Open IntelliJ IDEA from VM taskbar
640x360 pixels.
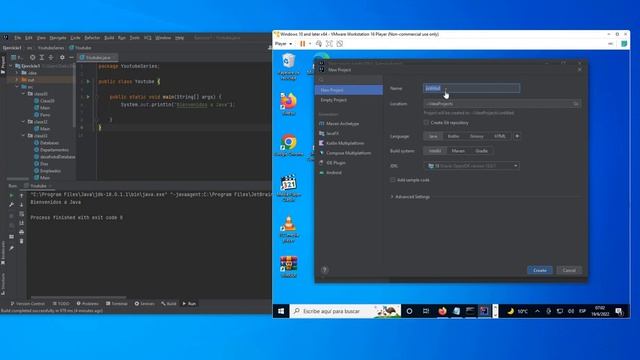coord(484,311)
